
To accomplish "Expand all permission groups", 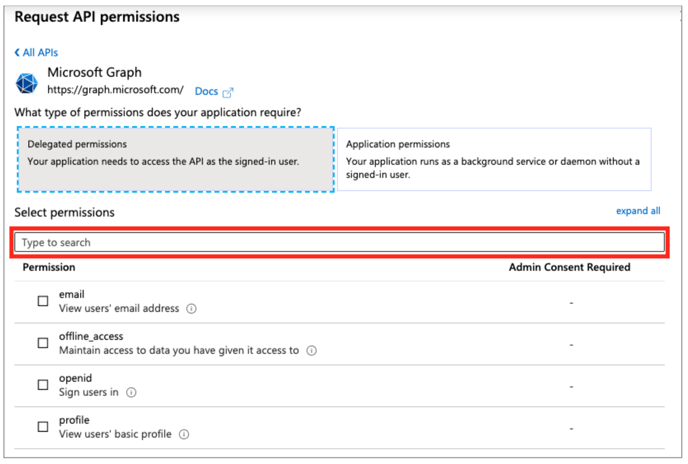I will coord(638,211).
